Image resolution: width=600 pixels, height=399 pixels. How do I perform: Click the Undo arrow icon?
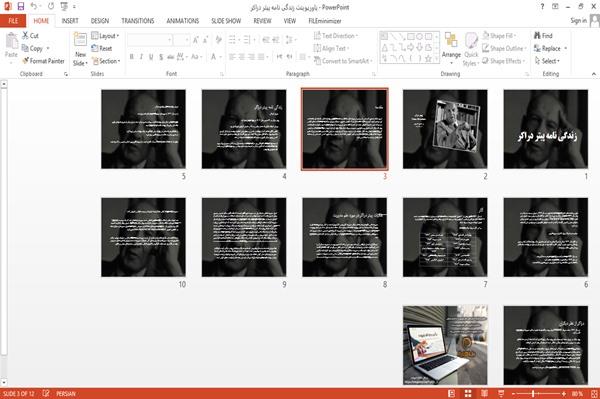(34, 6)
